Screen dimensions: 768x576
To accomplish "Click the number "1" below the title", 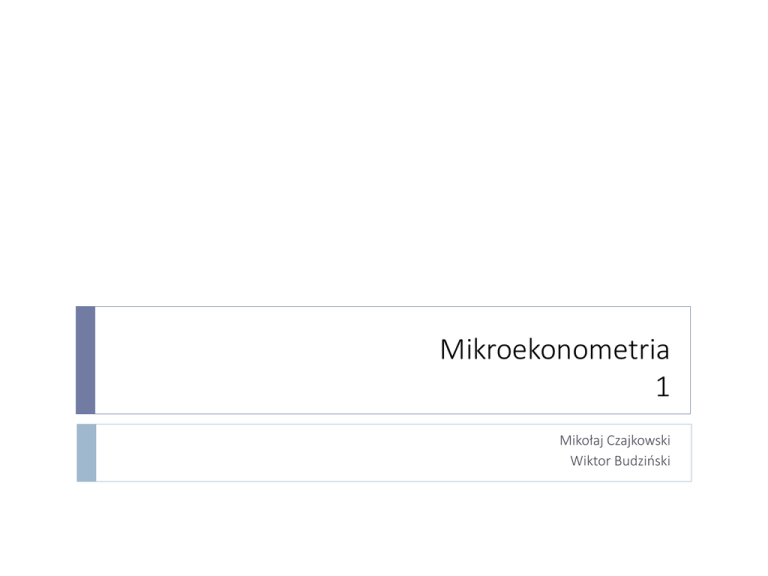I will pos(662,387).
